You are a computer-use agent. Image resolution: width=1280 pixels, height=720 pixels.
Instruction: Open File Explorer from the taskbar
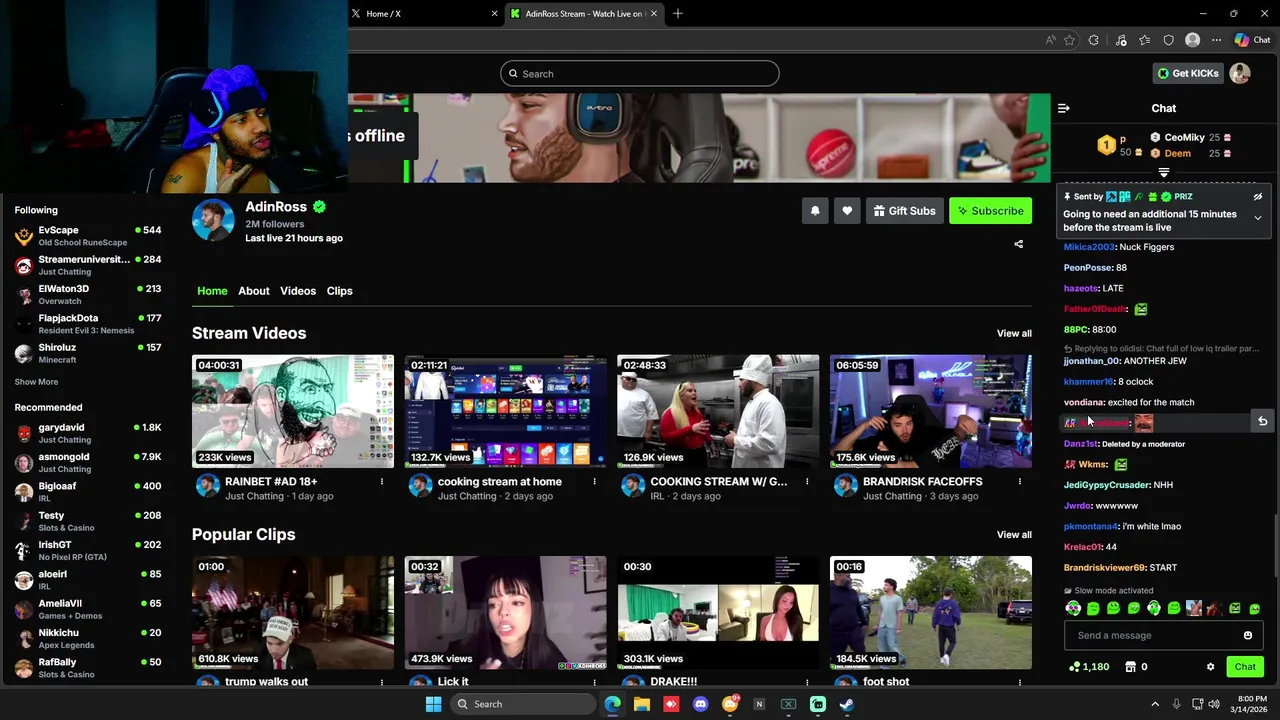[642, 704]
